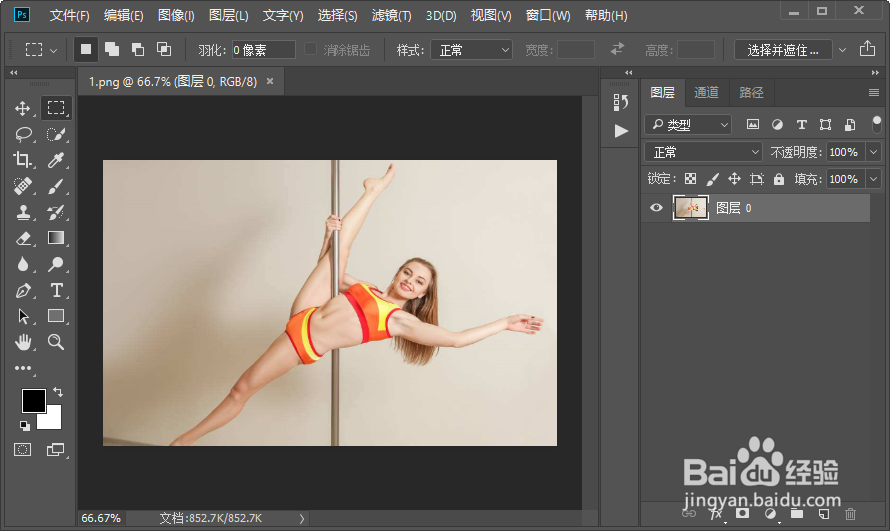890x531 pixels.
Task: Open the 不透明度 value dropdown arrow
Action: [873, 152]
